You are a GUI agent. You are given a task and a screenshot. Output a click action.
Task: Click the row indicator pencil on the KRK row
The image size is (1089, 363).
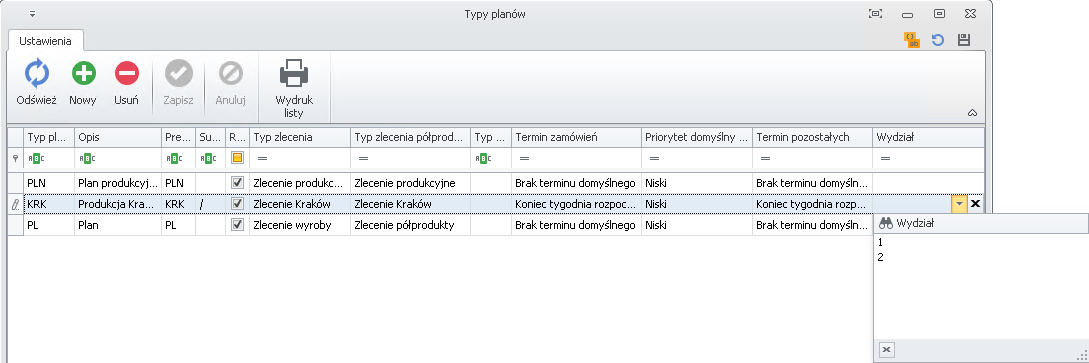pyautogui.click(x=15, y=204)
